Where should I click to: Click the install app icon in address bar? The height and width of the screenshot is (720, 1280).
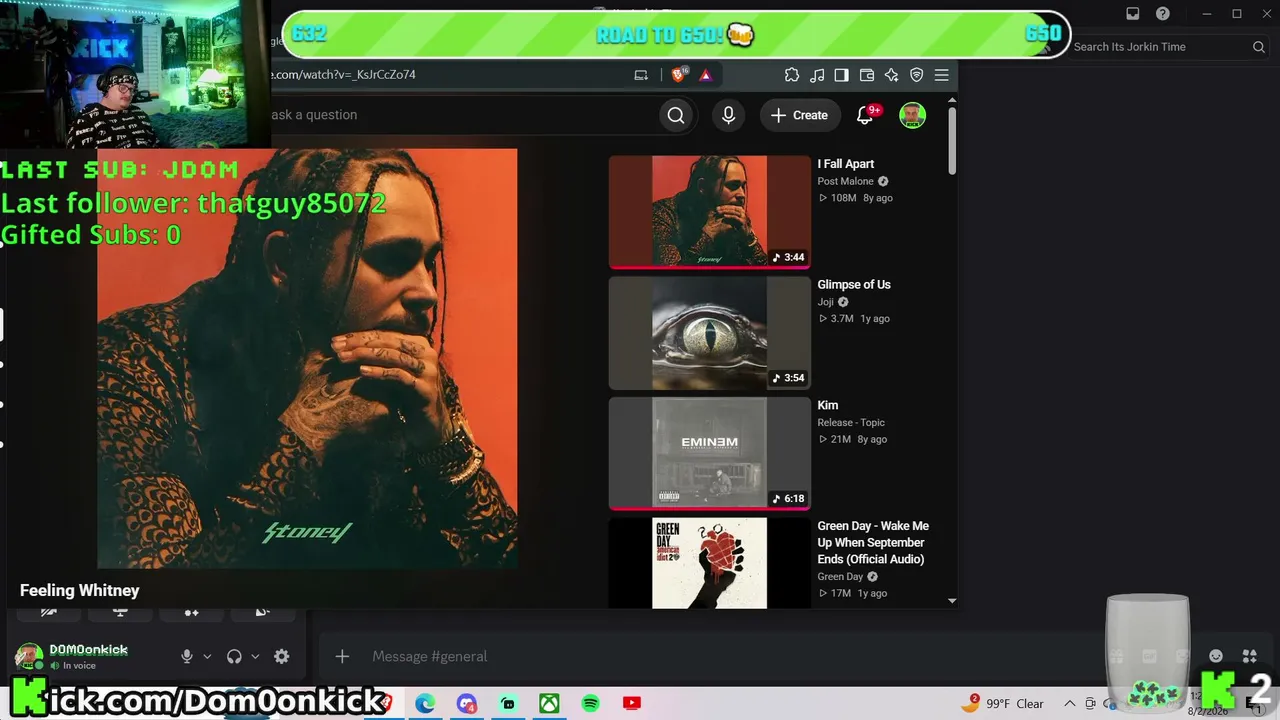[641, 75]
